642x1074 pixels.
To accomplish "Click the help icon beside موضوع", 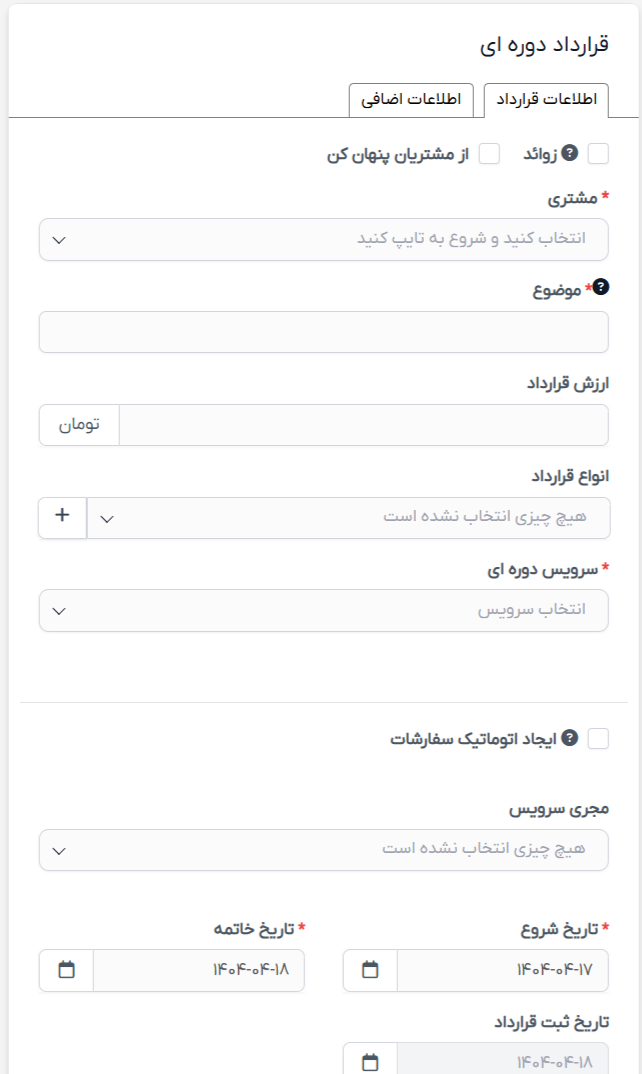I will (x=600, y=287).
